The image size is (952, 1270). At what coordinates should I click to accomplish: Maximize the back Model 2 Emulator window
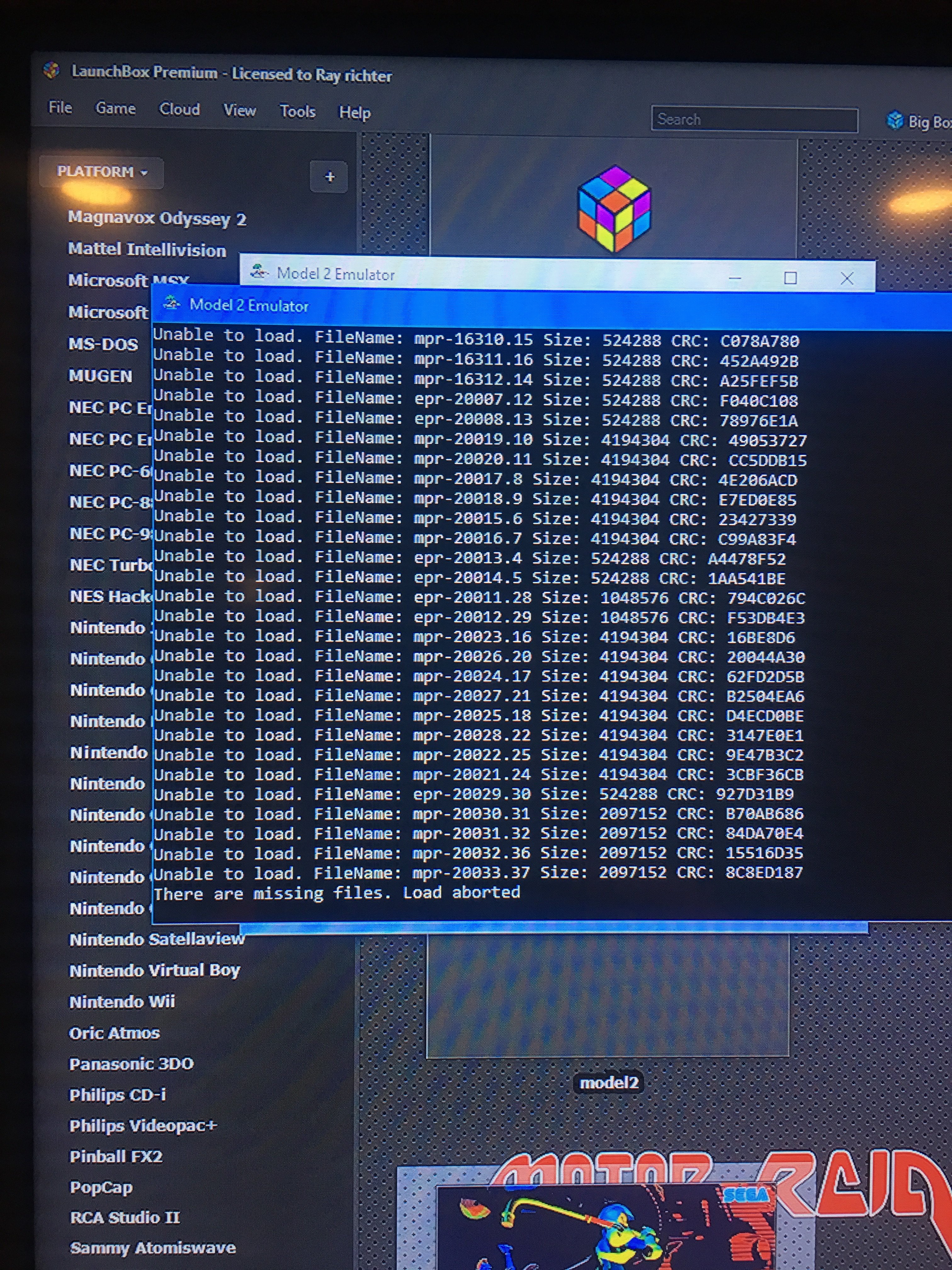point(790,278)
